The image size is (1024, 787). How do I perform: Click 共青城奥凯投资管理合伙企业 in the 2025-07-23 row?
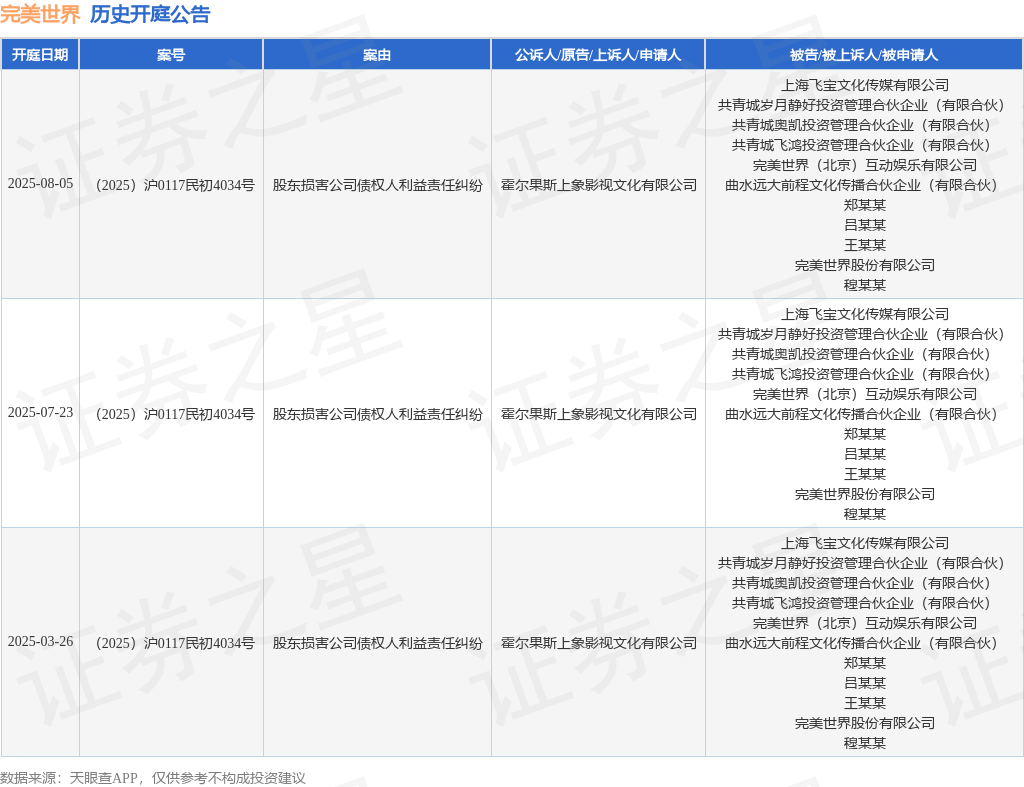823,354
